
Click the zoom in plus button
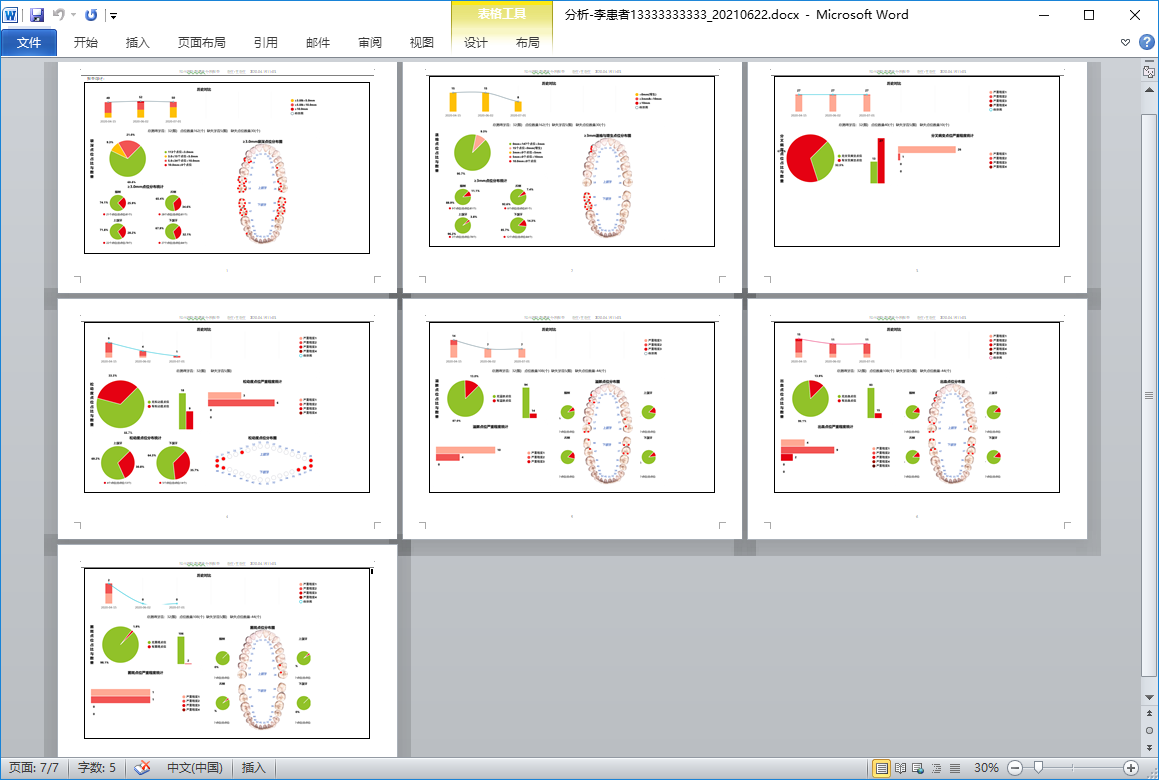[x=1131, y=768]
